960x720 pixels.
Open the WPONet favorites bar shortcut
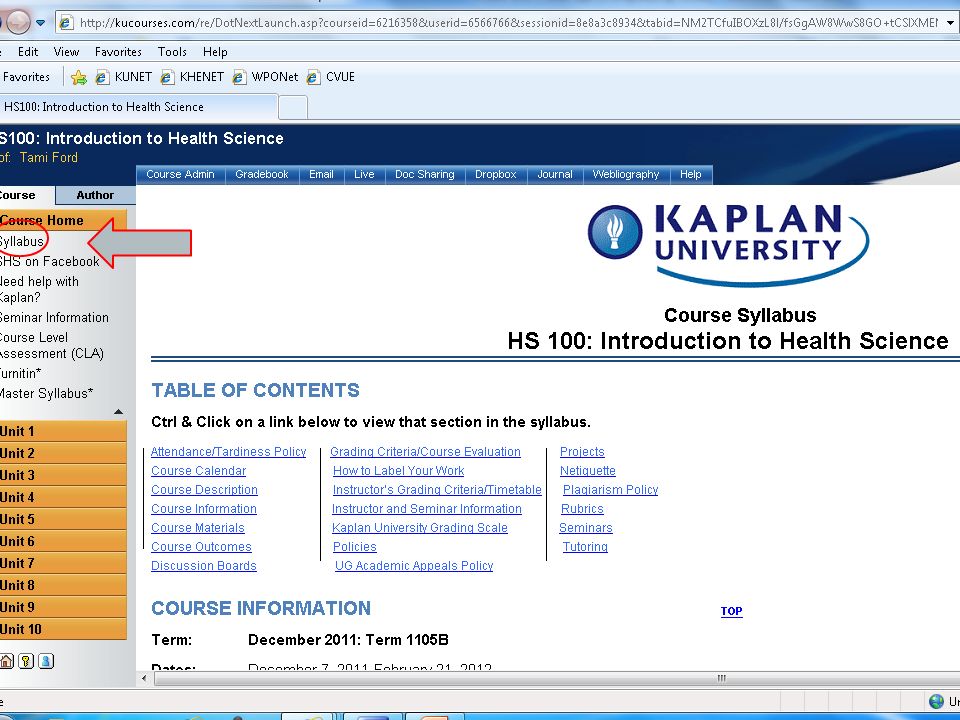point(266,77)
